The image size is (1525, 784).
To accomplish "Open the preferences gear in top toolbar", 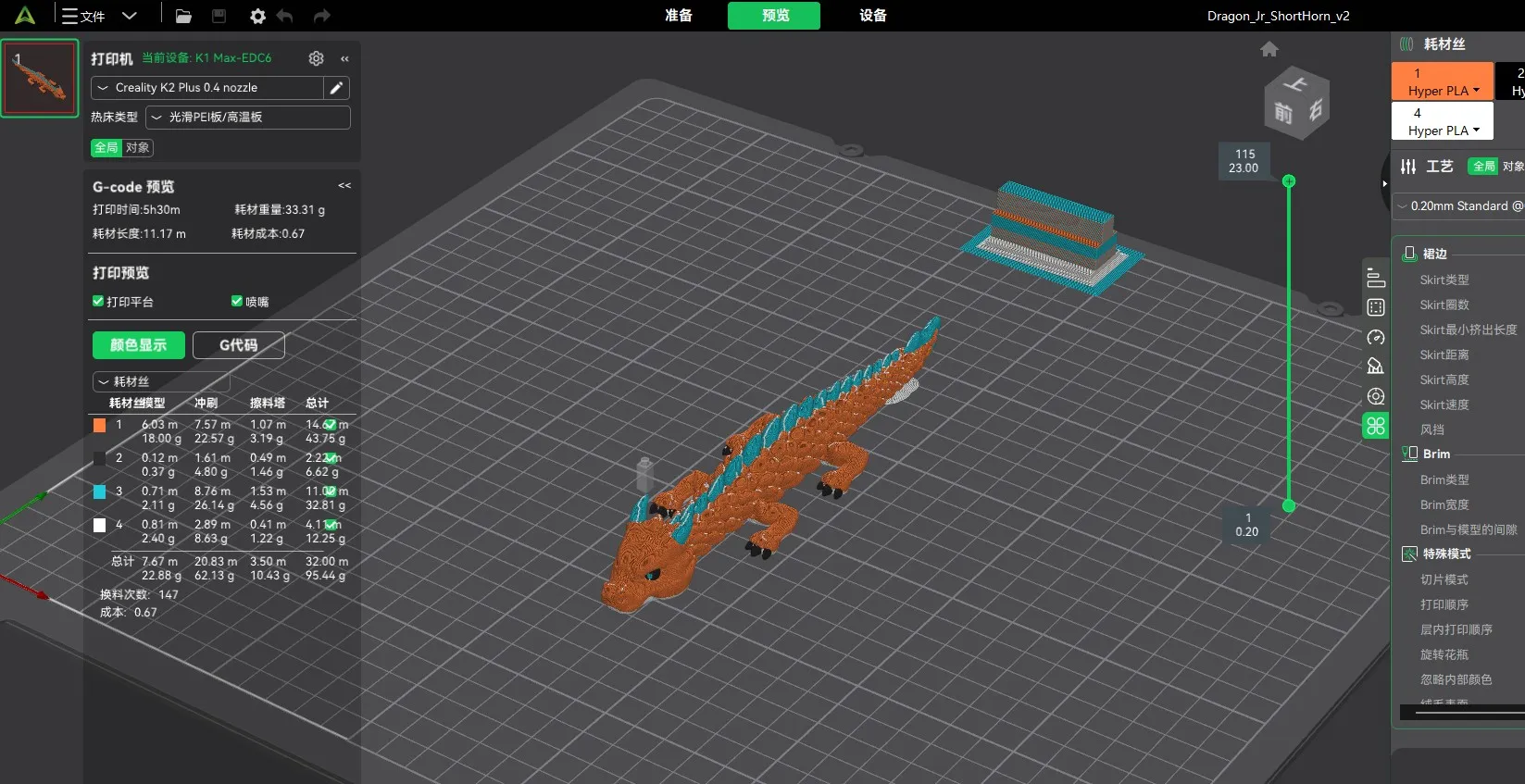I will pos(257,16).
